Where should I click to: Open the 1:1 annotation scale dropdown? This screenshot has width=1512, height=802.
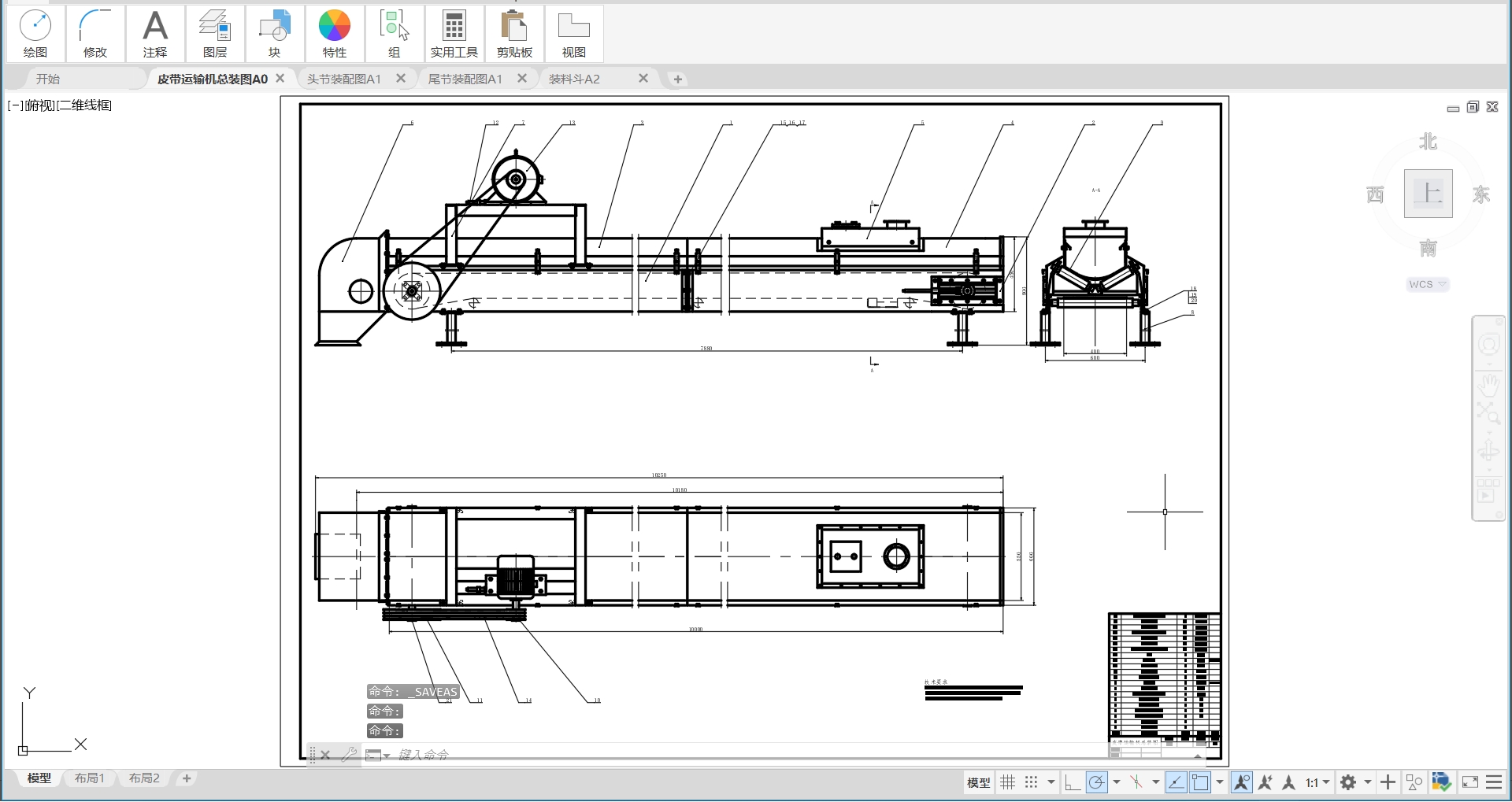coord(1318,782)
